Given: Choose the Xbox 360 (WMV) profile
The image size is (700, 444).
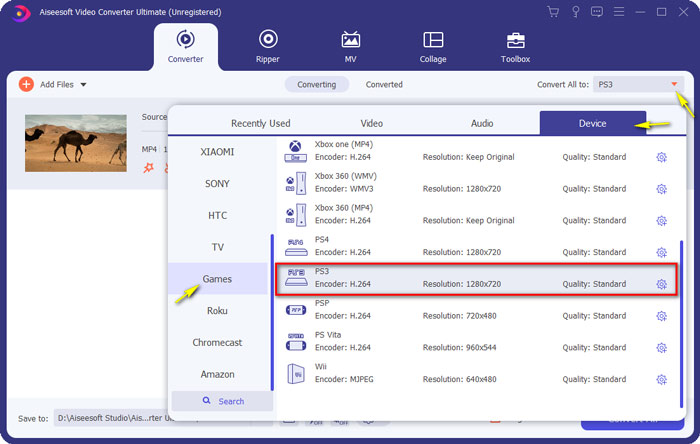Looking at the screenshot, I should pyautogui.click(x=476, y=183).
